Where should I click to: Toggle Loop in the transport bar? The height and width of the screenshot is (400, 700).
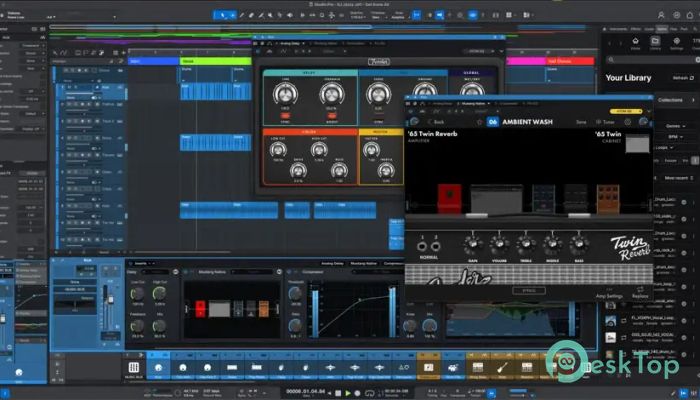tap(370, 393)
